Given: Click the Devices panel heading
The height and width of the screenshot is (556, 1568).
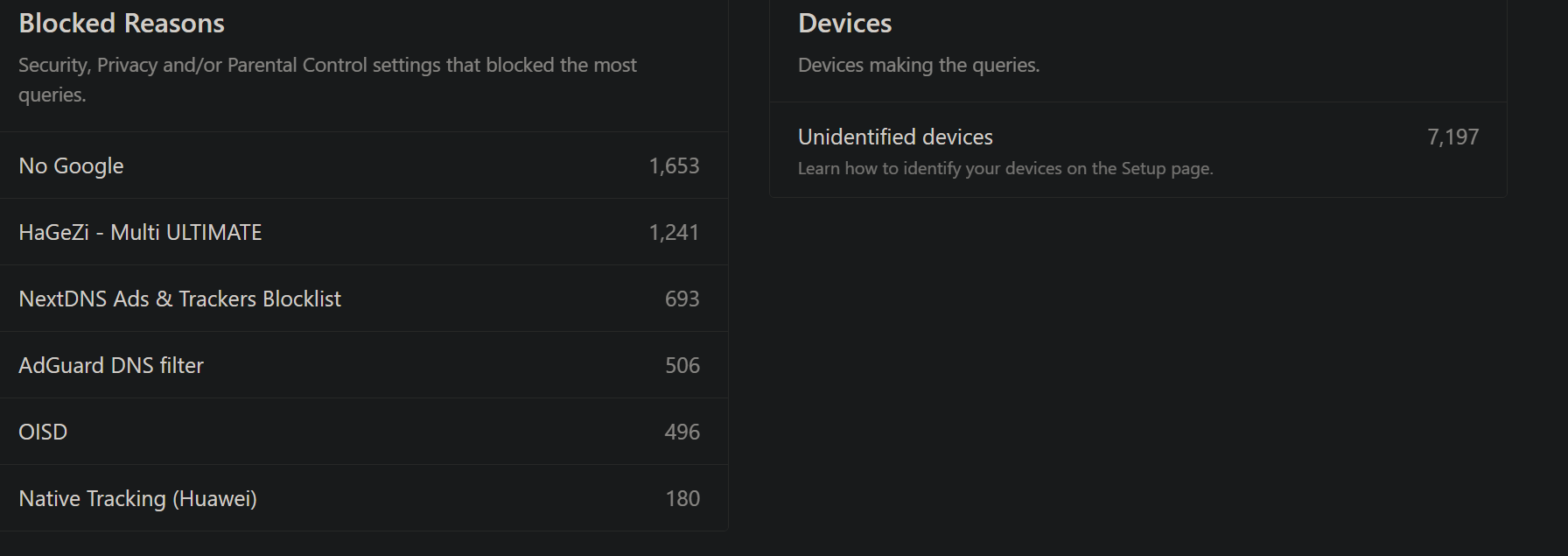Looking at the screenshot, I should 844,24.
